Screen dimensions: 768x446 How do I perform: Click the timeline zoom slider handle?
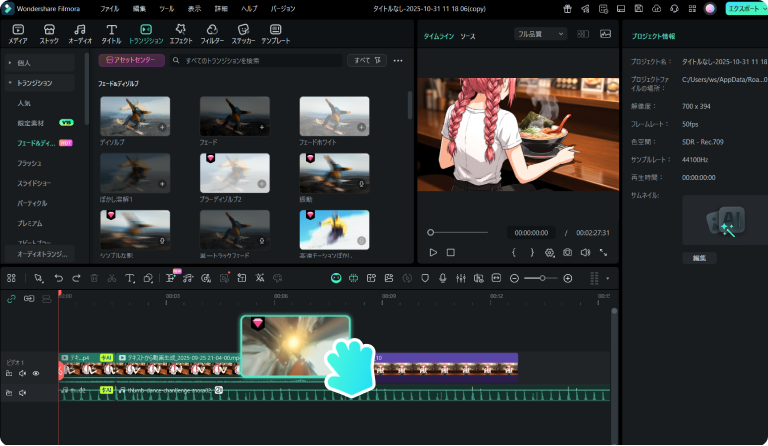coord(541,278)
